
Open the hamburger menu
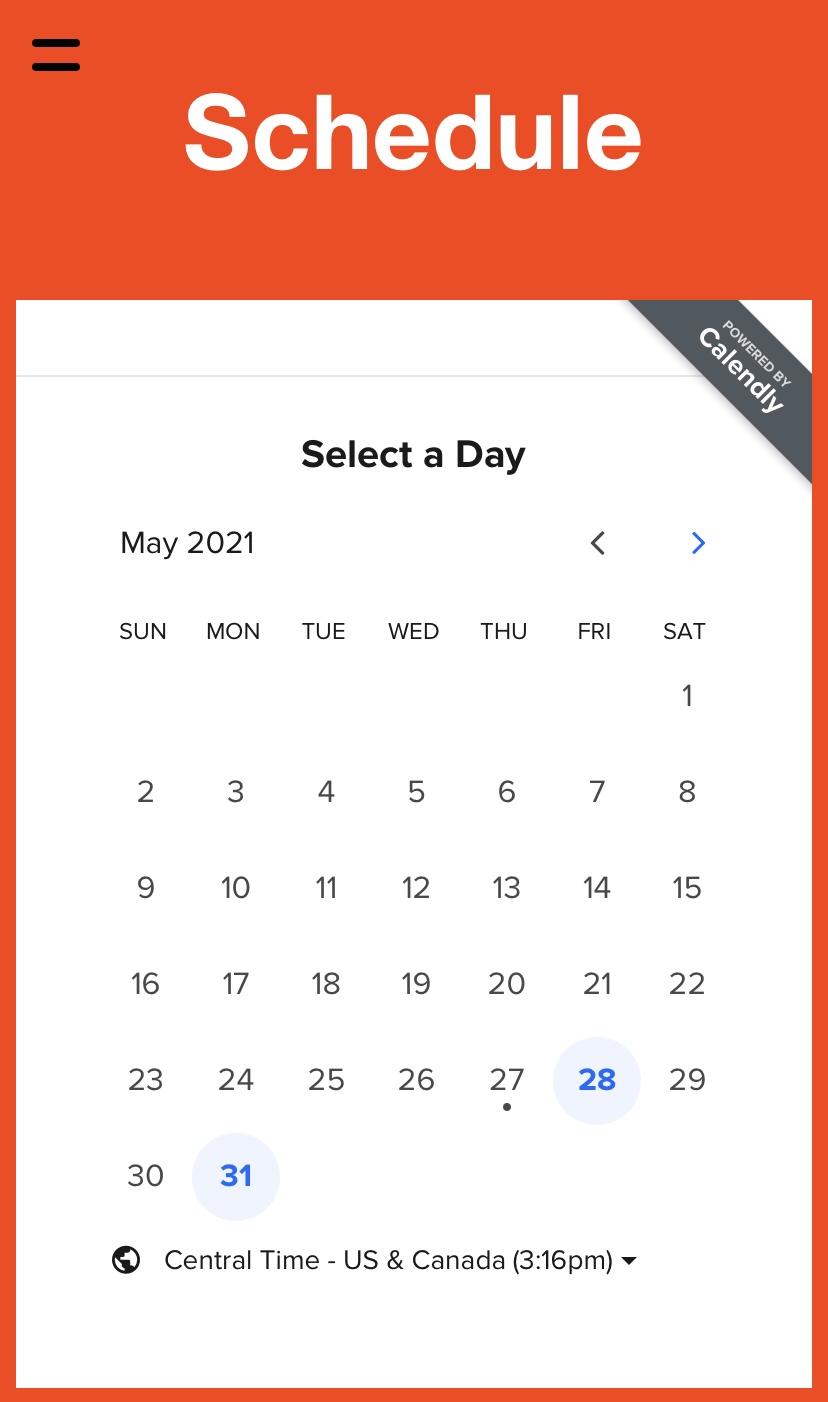point(56,55)
